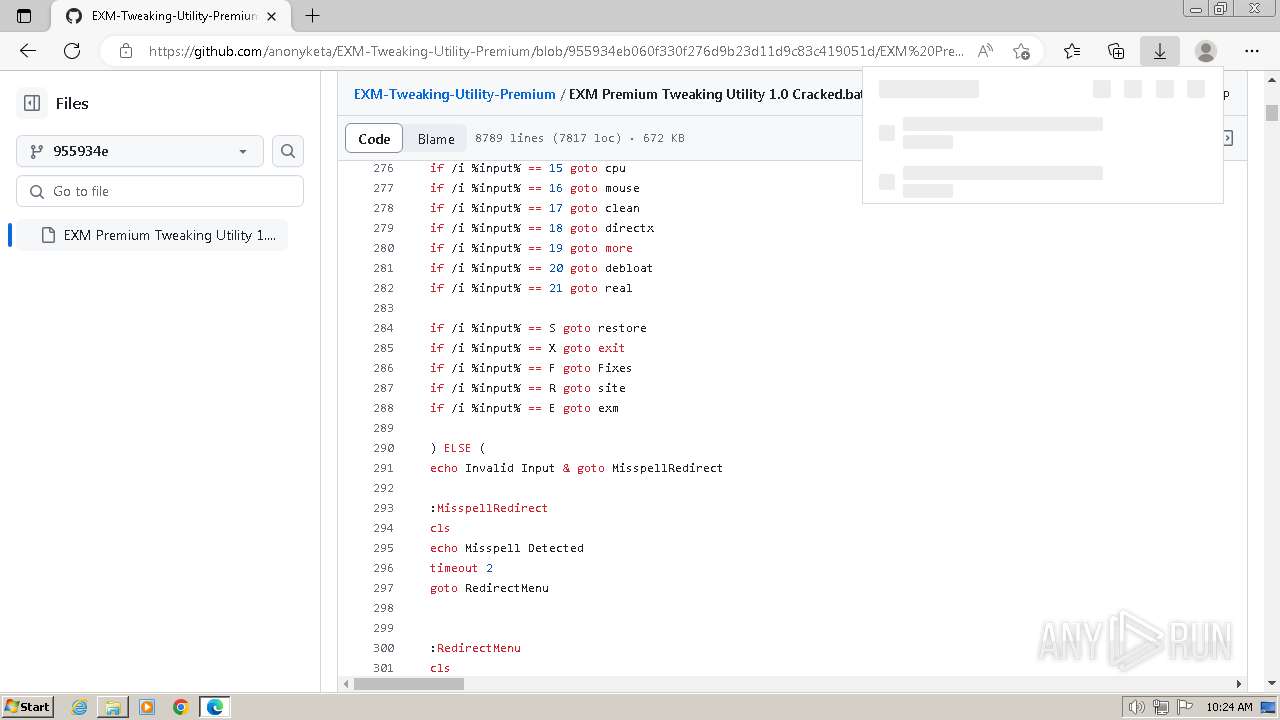Open Favorites list icon
Viewport: 1280px width, 720px height.
click(1072, 51)
